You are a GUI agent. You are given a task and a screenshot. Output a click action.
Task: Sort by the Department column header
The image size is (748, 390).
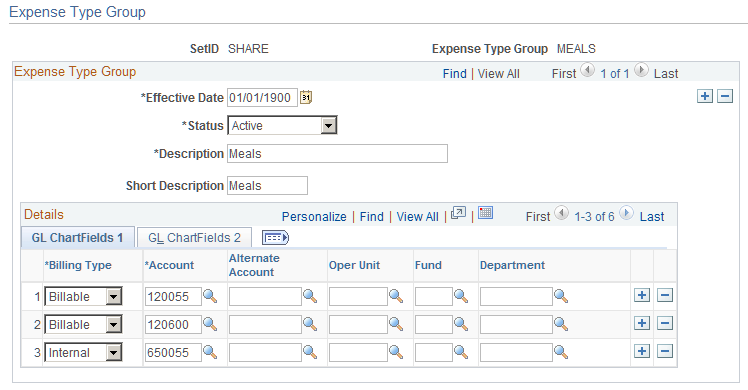click(512, 265)
